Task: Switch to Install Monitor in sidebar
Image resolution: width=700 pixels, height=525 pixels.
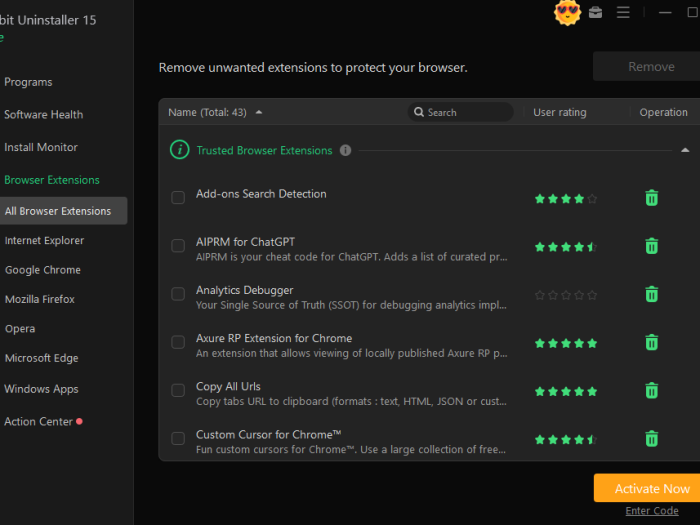Action: point(41,147)
